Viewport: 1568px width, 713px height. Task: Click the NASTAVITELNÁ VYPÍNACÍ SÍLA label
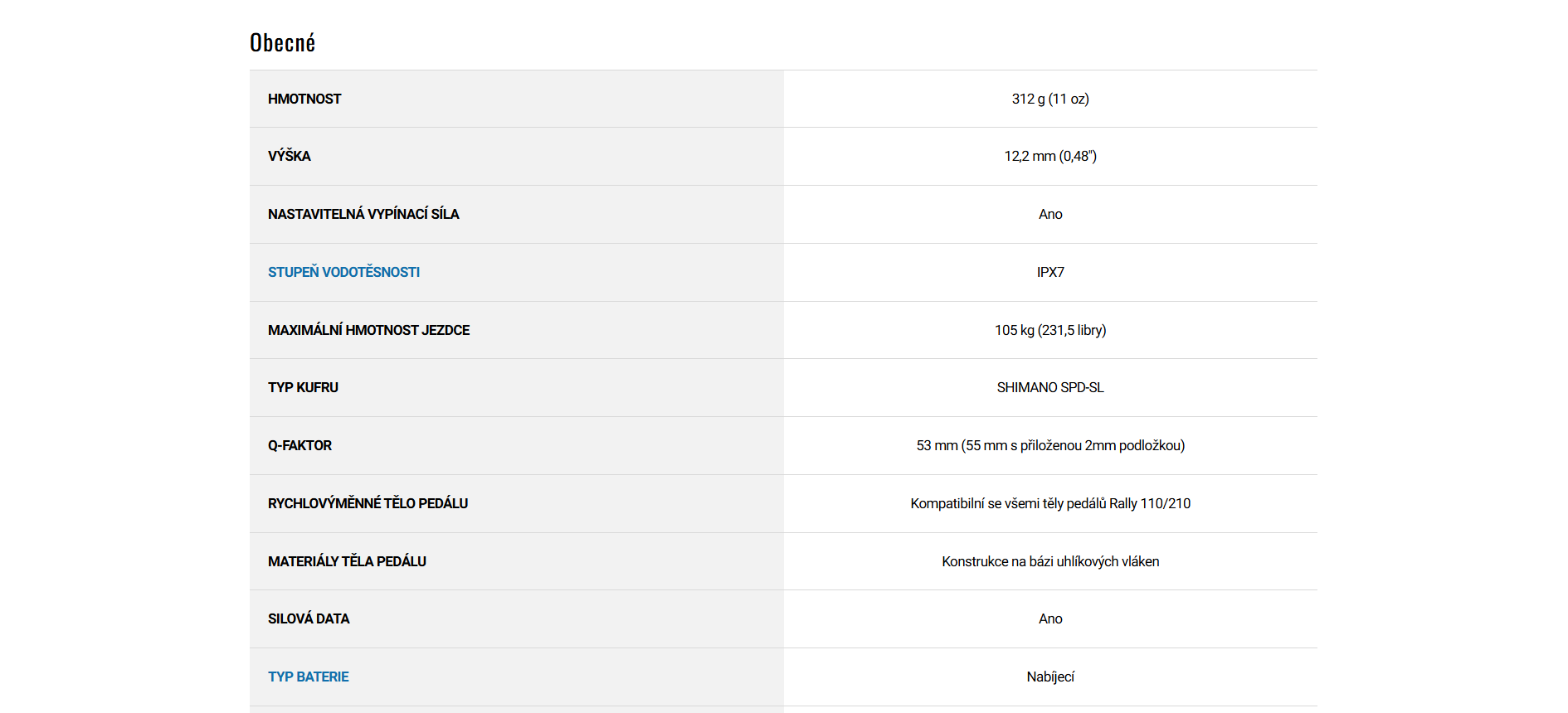[363, 214]
